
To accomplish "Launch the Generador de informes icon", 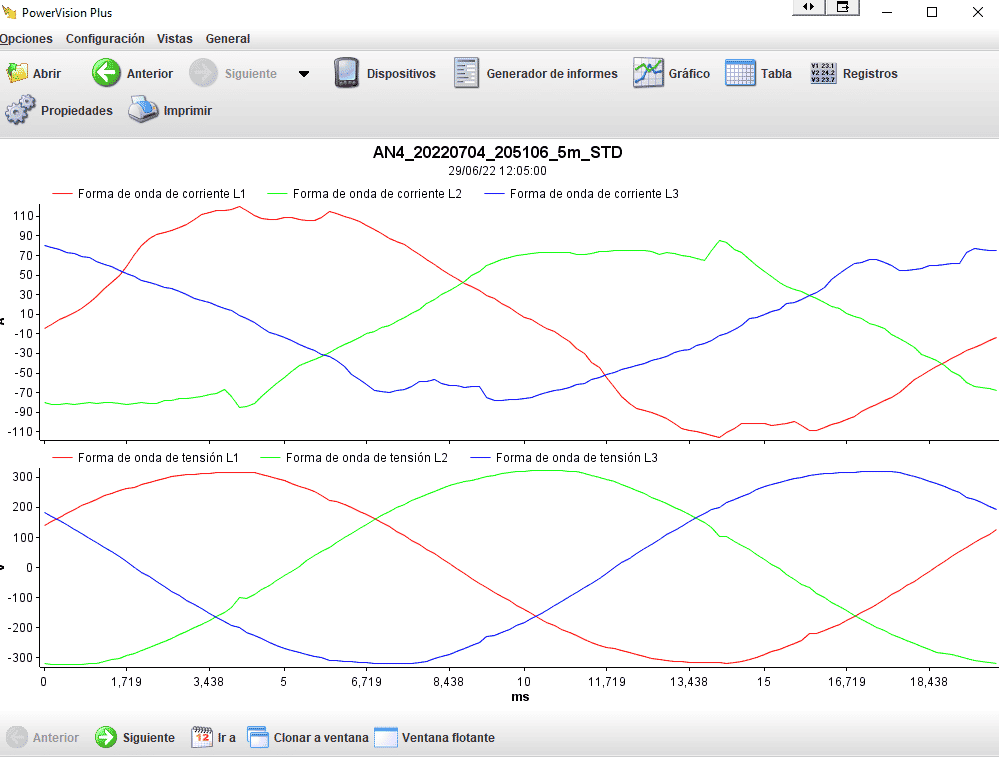I will pos(467,73).
